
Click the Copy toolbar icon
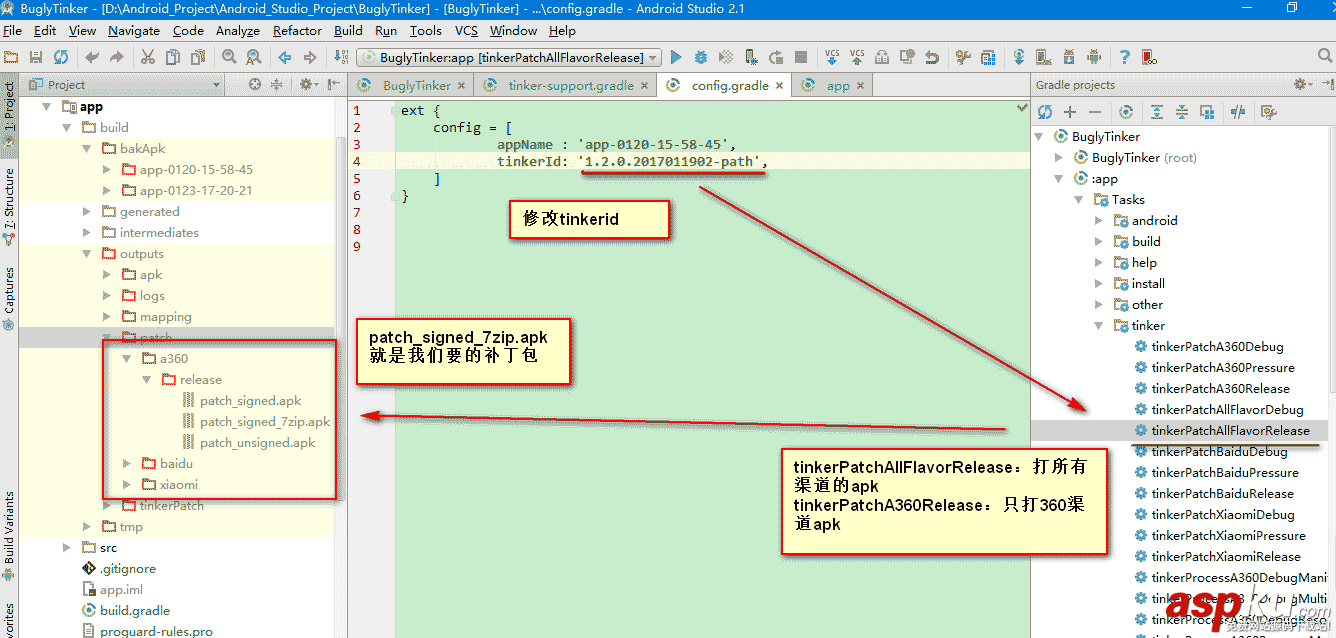(172, 58)
